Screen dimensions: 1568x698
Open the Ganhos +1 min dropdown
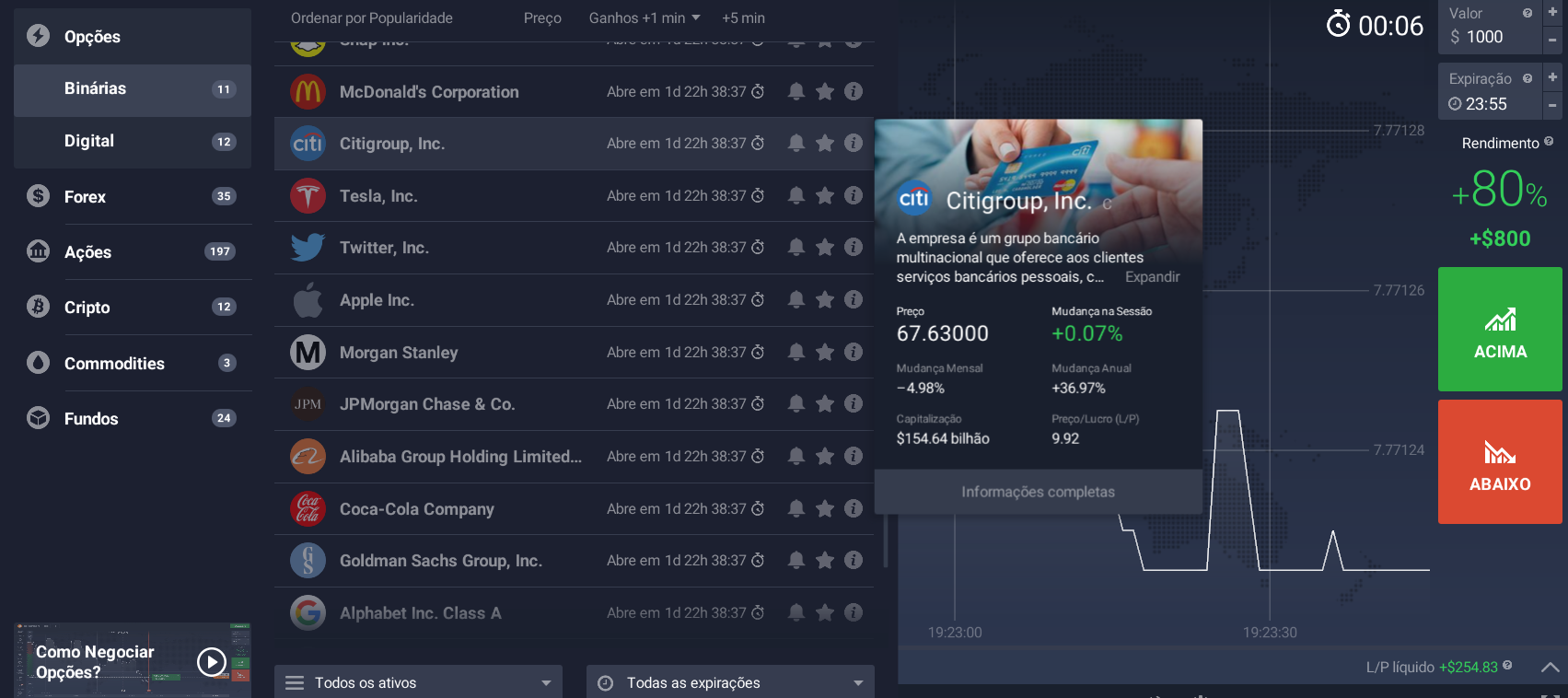point(645,17)
